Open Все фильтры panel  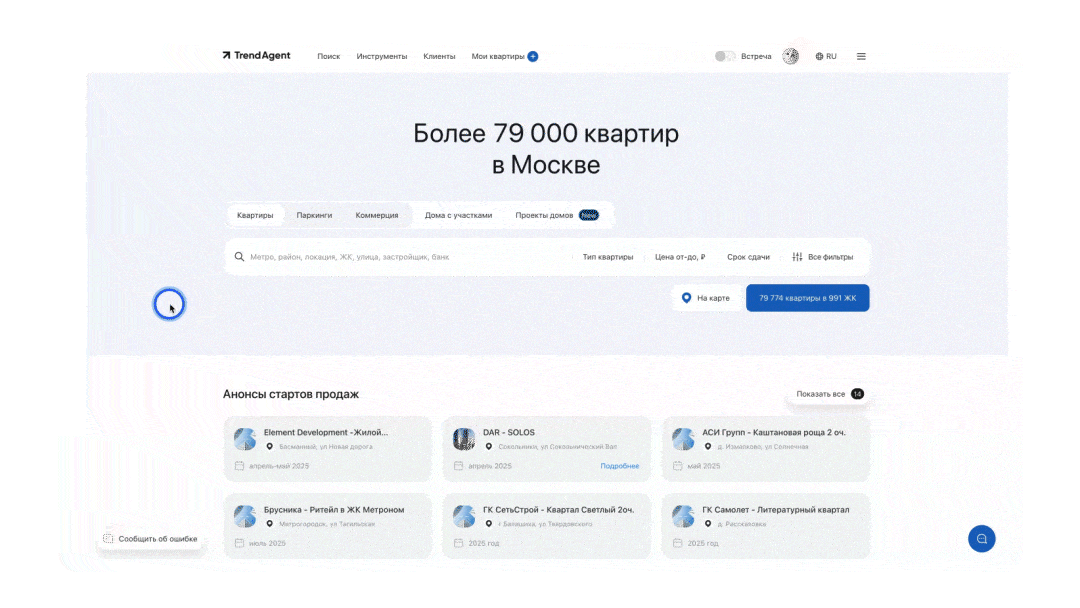[x=822, y=257]
